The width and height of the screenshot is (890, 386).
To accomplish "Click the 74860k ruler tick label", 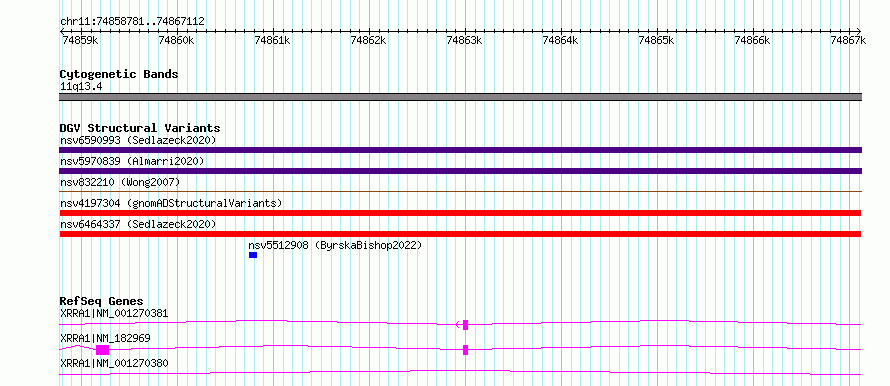I will coord(176,40).
